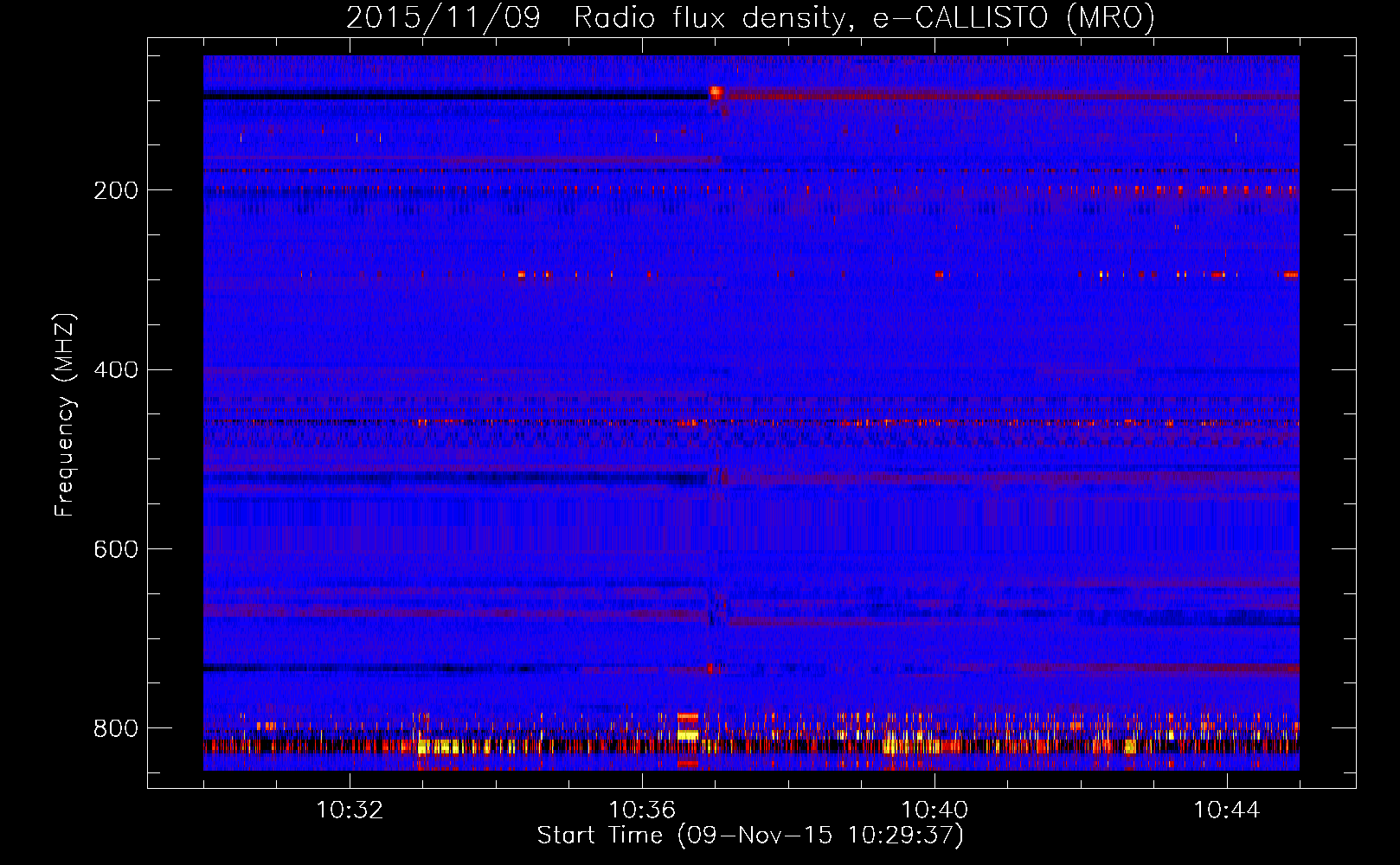Click the 200 frequency tick label
The height and width of the screenshot is (865, 1400).
coord(116,190)
